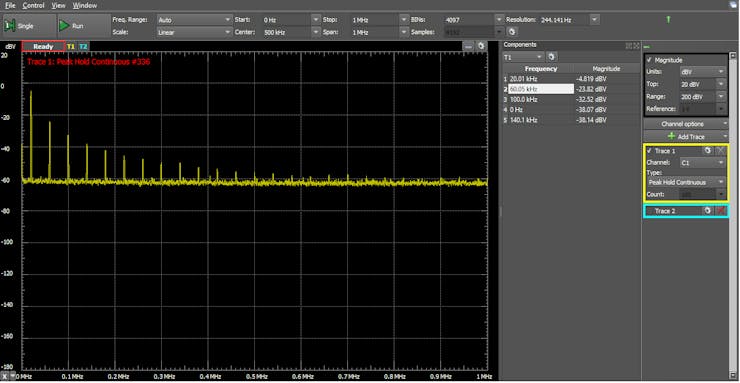
Task: Click the gear icon next to the T1 components selector
Action: pos(551,57)
